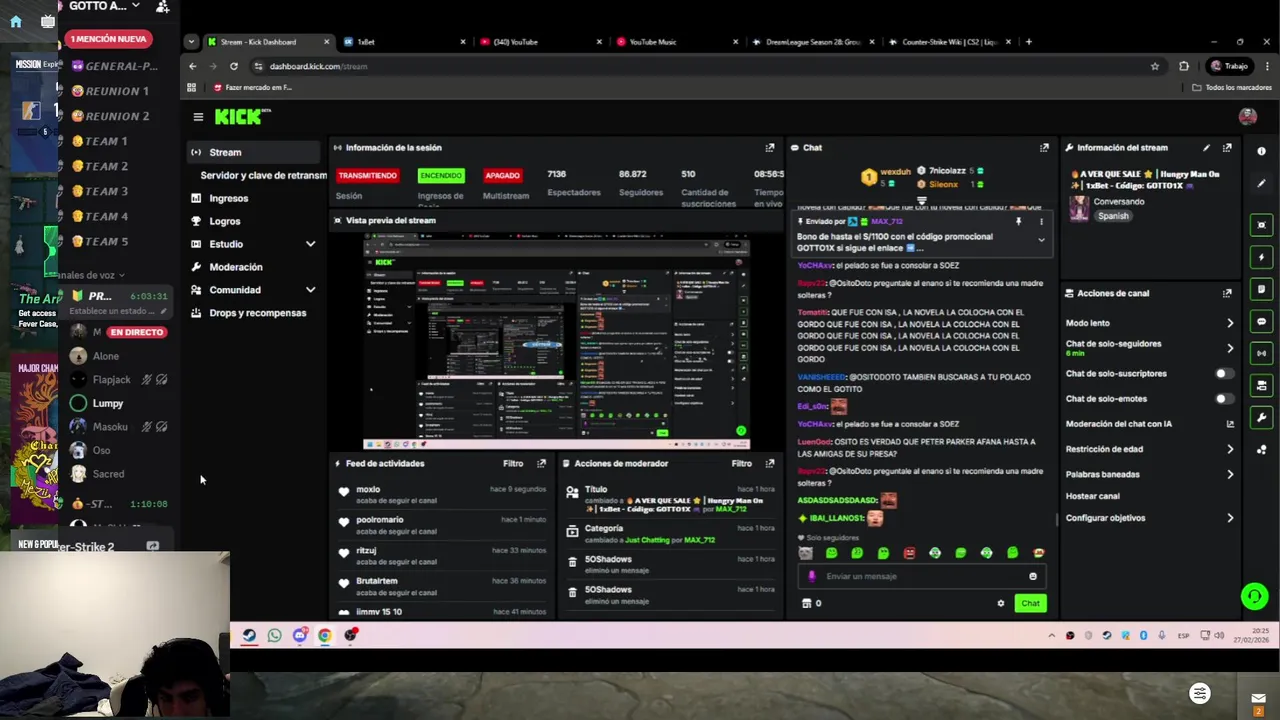
Task: Open Ingresos in Kick sidebar
Action: 228,198
